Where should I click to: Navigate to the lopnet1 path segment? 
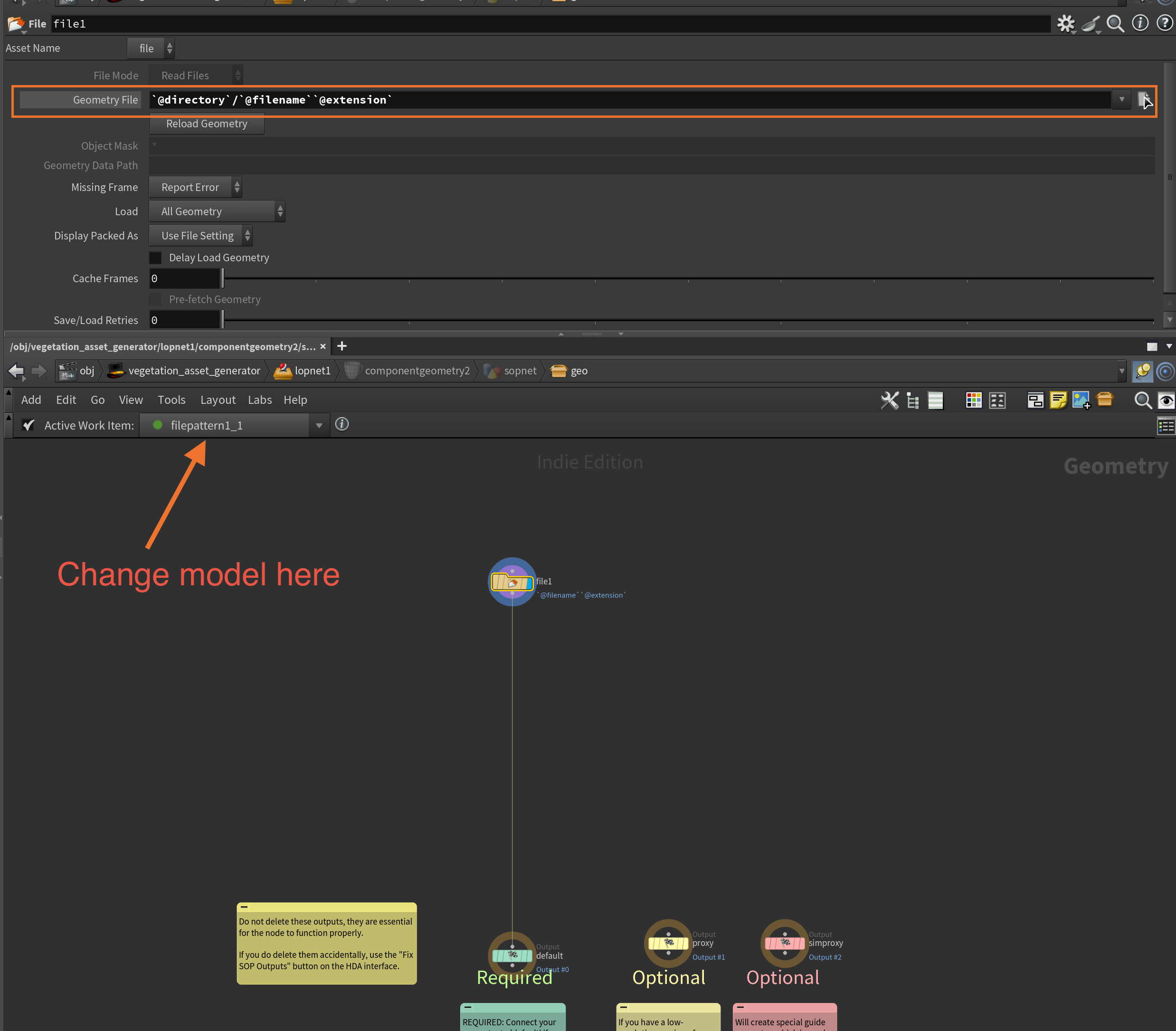pyautogui.click(x=312, y=371)
